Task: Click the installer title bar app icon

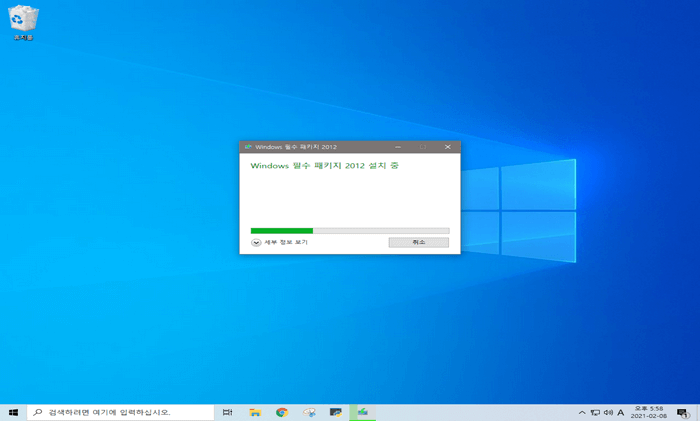Action: click(248, 147)
